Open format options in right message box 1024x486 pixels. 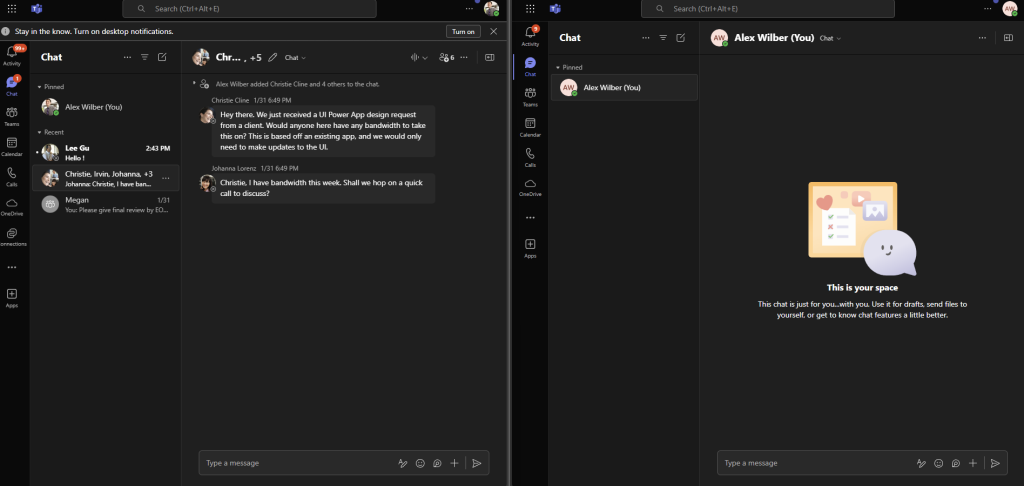coord(921,463)
